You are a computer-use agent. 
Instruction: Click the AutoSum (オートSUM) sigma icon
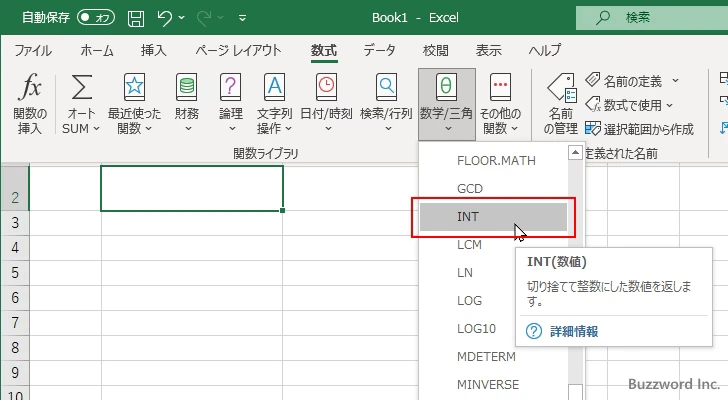[81, 87]
